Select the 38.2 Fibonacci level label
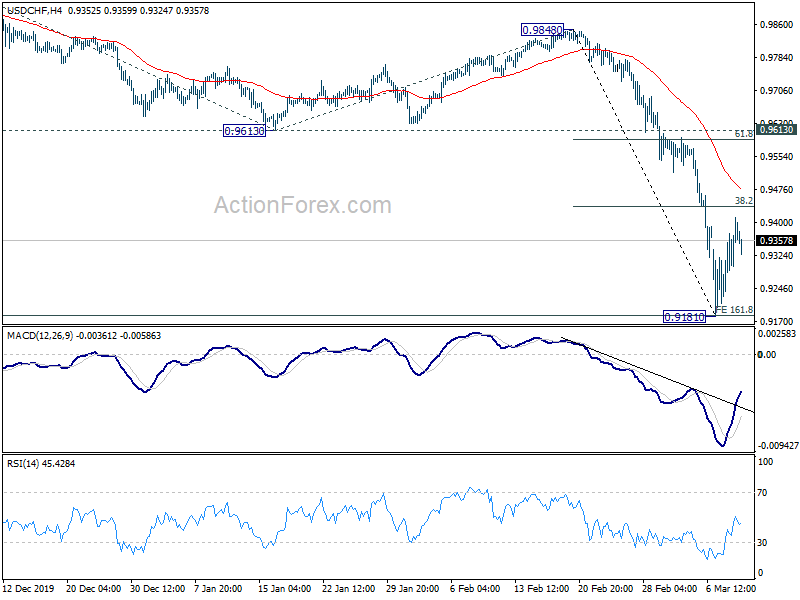The height and width of the screenshot is (600, 800). pos(743,201)
